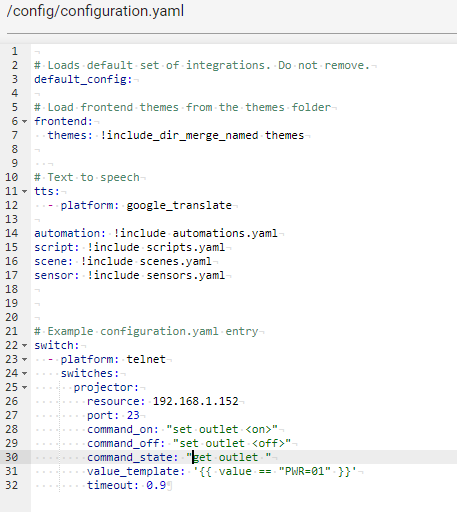
Task: Click the /config/configuration.yaml file path title
Action: [95, 11]
